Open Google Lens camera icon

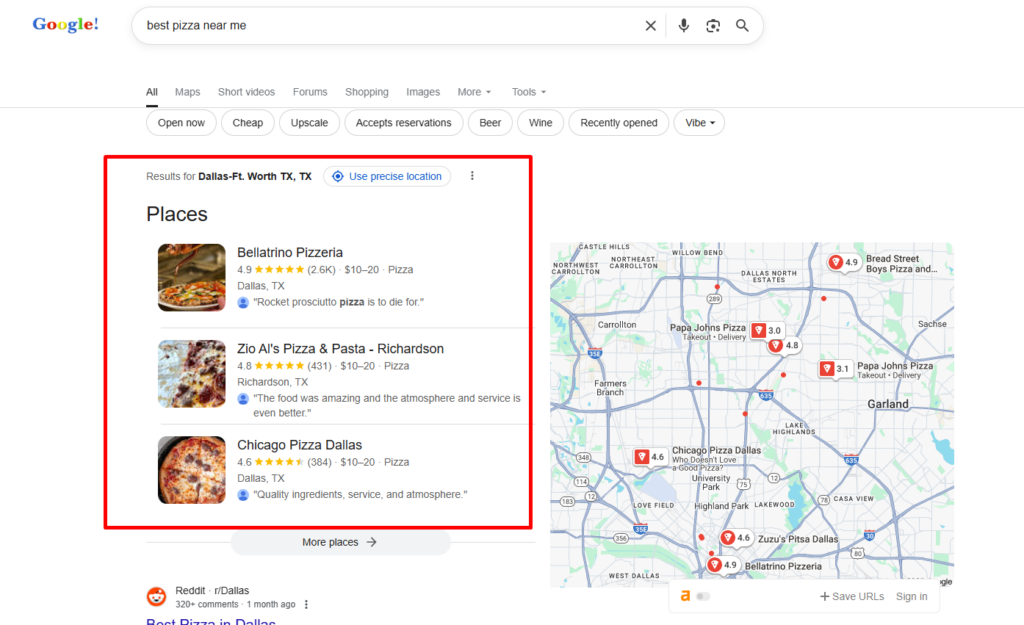pos(713,25)
